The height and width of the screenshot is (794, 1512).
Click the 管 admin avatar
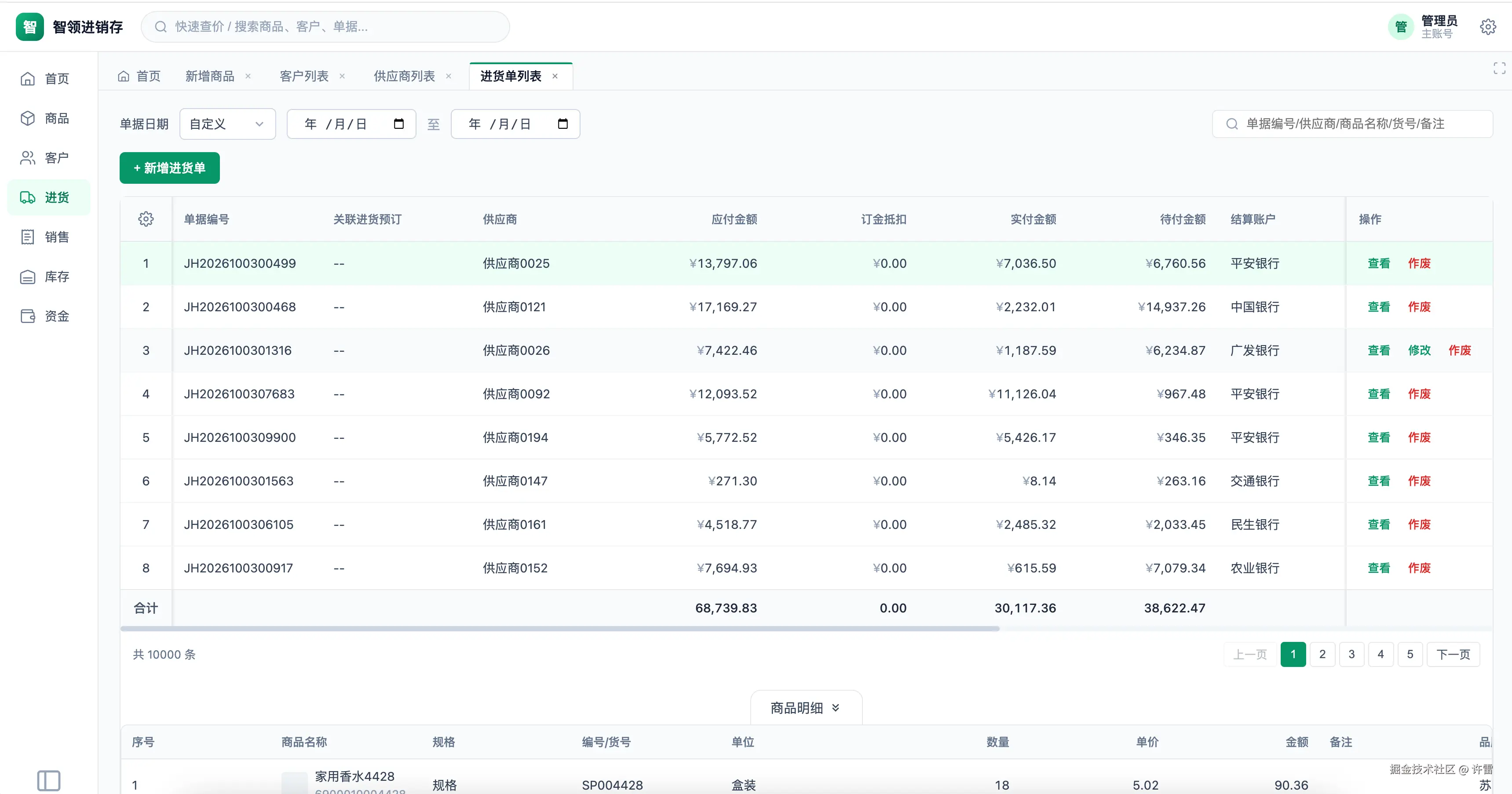(x=1400, y=26)
